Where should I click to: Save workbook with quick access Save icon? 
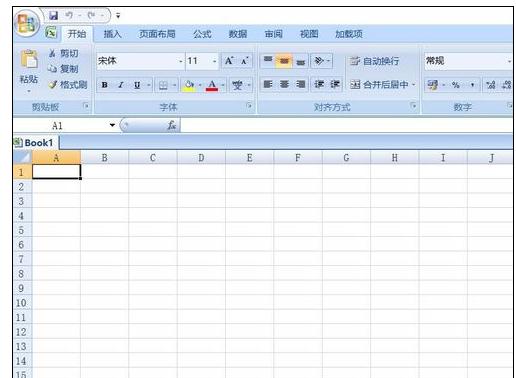(53, 15)
